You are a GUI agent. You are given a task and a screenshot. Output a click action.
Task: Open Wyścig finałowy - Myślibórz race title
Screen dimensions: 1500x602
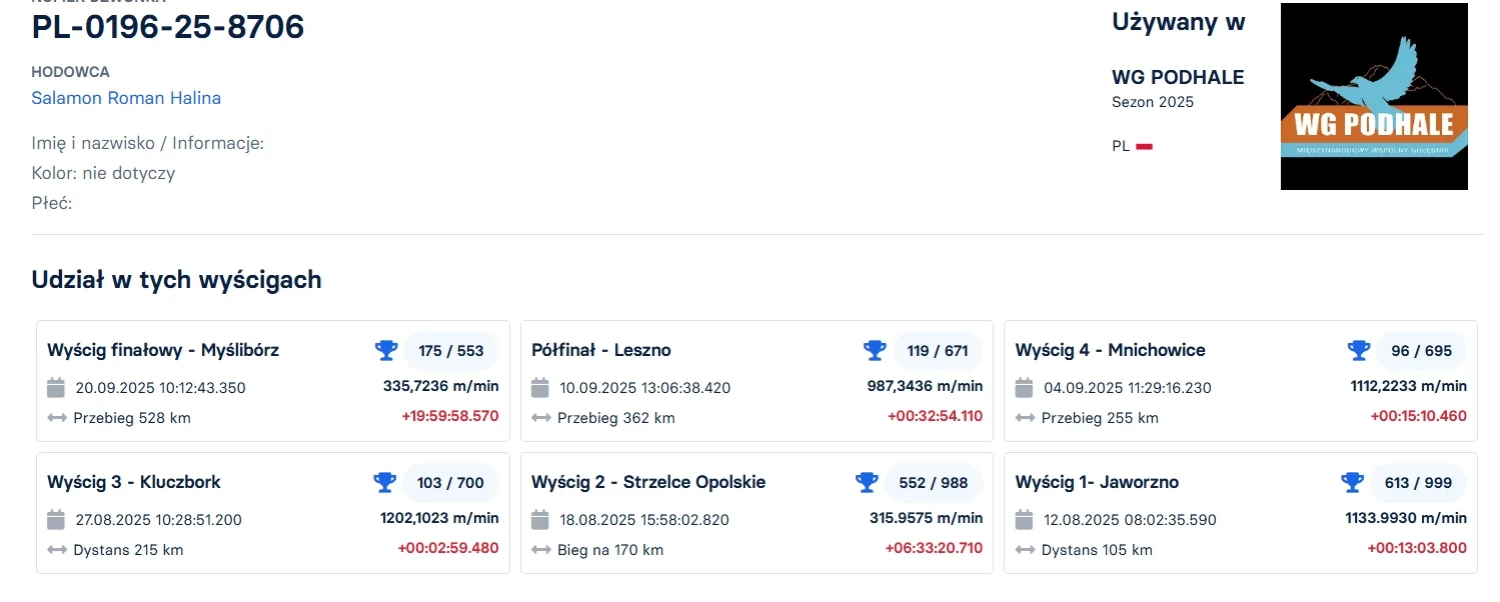click(x=163, y=350)
